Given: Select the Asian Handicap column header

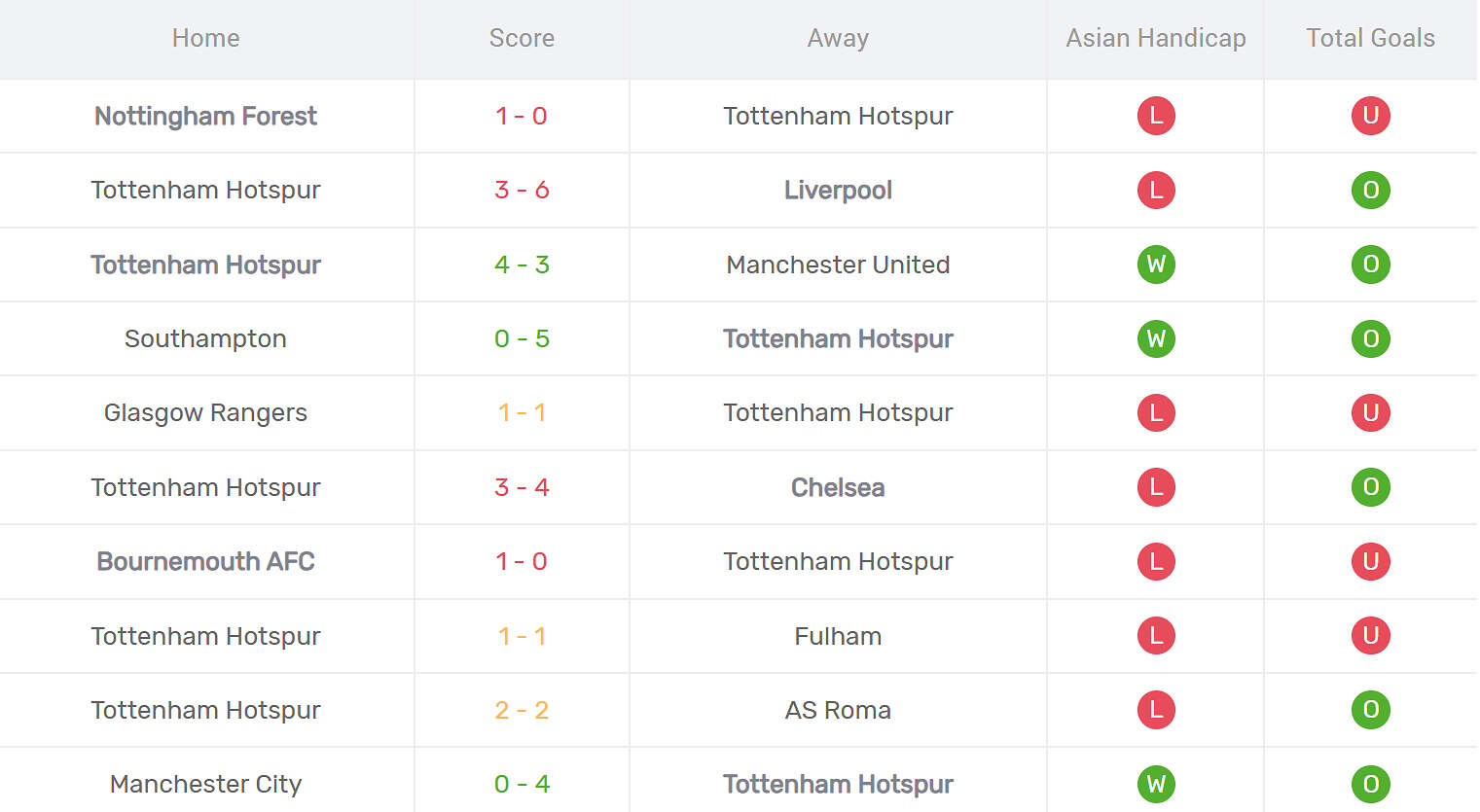Looking at the screenshot, I should 1155,38.
